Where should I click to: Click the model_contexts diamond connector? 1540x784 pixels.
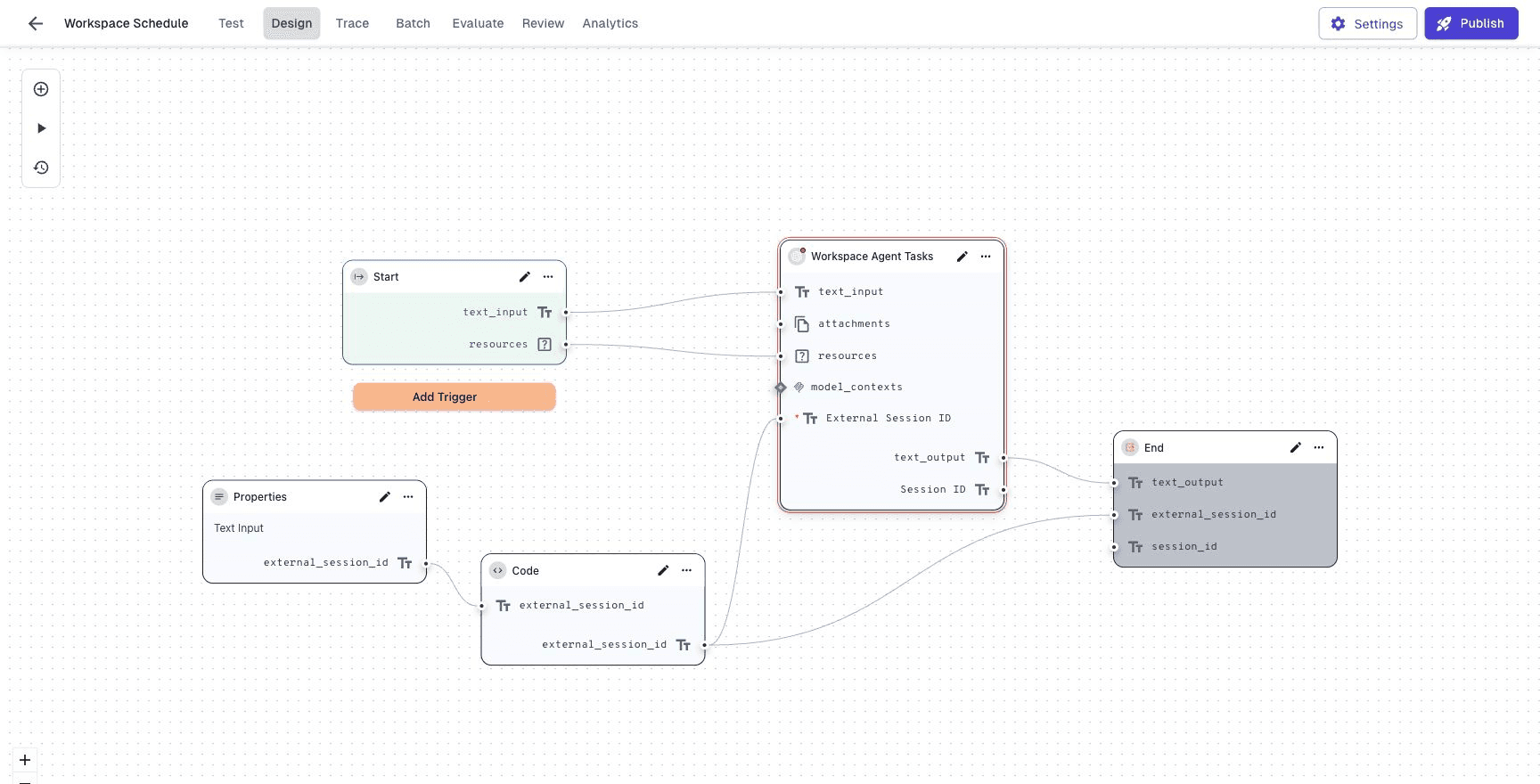click(781, 388)
